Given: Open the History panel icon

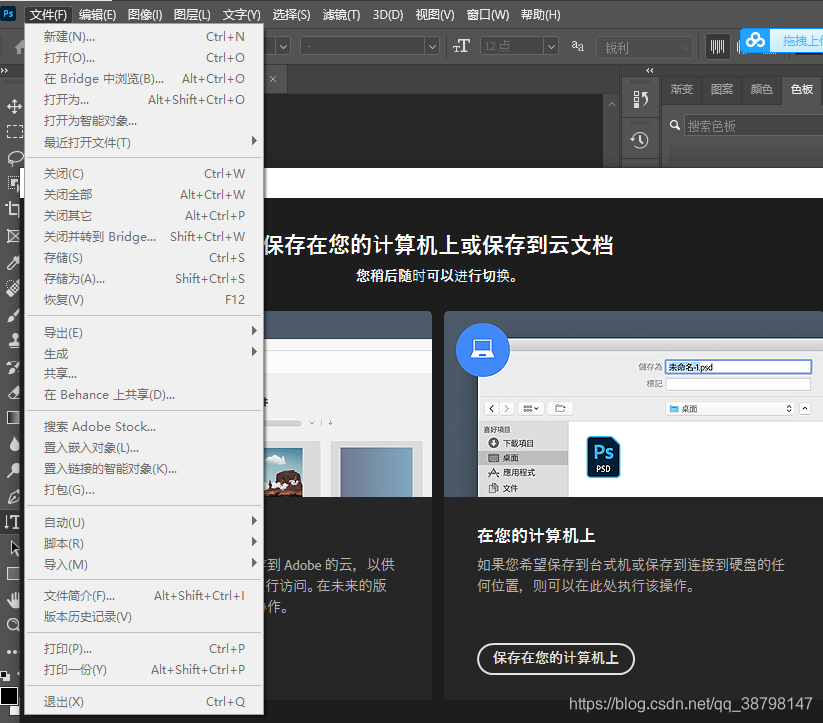Looking at the screenshot, I should 640,99.
